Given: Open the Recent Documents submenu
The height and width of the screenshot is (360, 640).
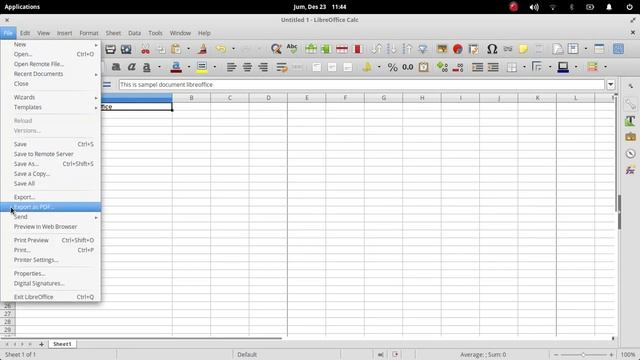Looking at the screenshot, I should point(51,74).
